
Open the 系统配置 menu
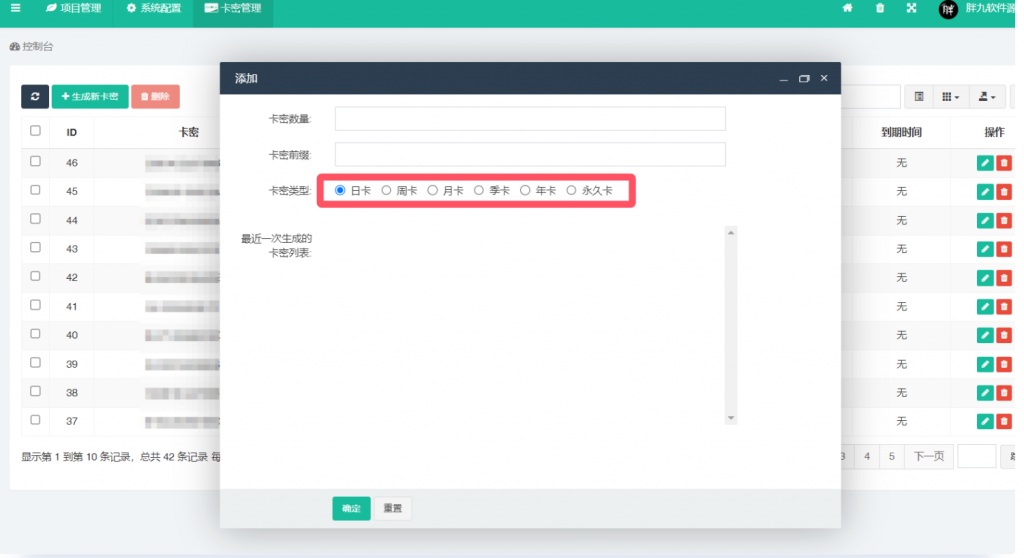point(153,8)
